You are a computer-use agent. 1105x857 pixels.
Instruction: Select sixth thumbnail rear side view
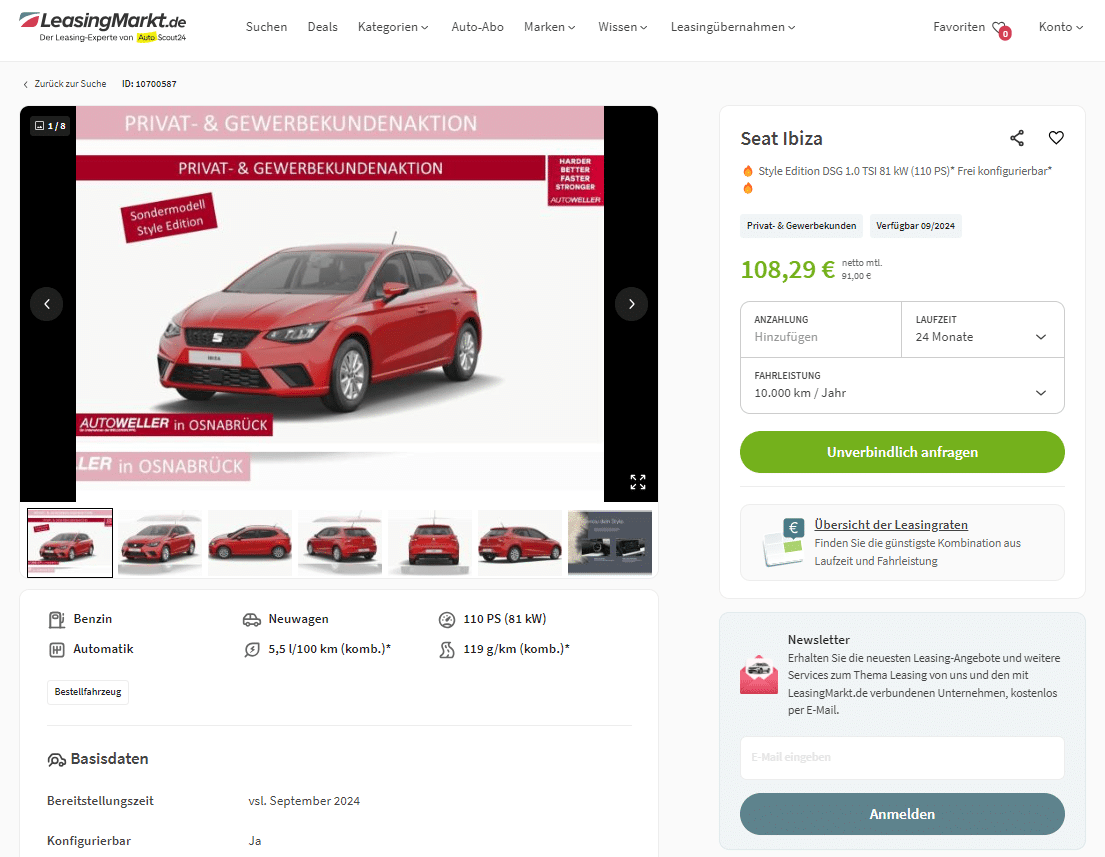[520, 543]
